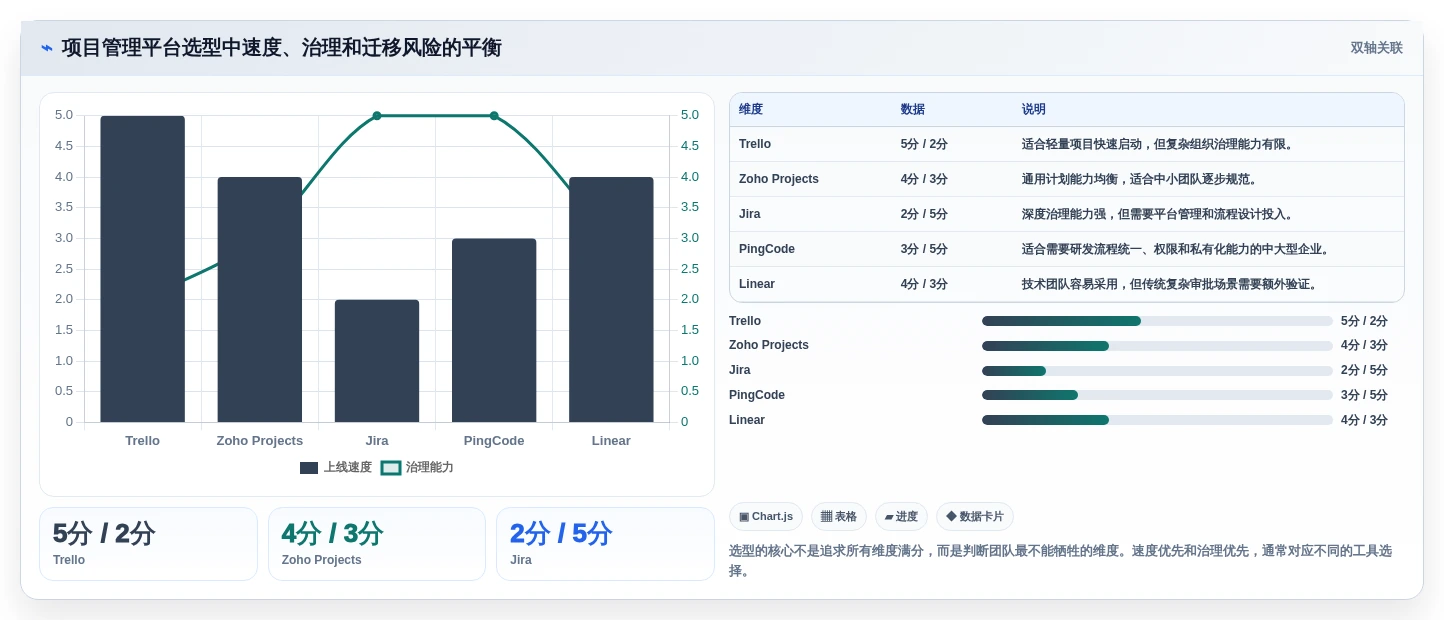Click the PingCode progress bar
The width and height of the screenshot is (1444, 620).
pos(1157,395)
